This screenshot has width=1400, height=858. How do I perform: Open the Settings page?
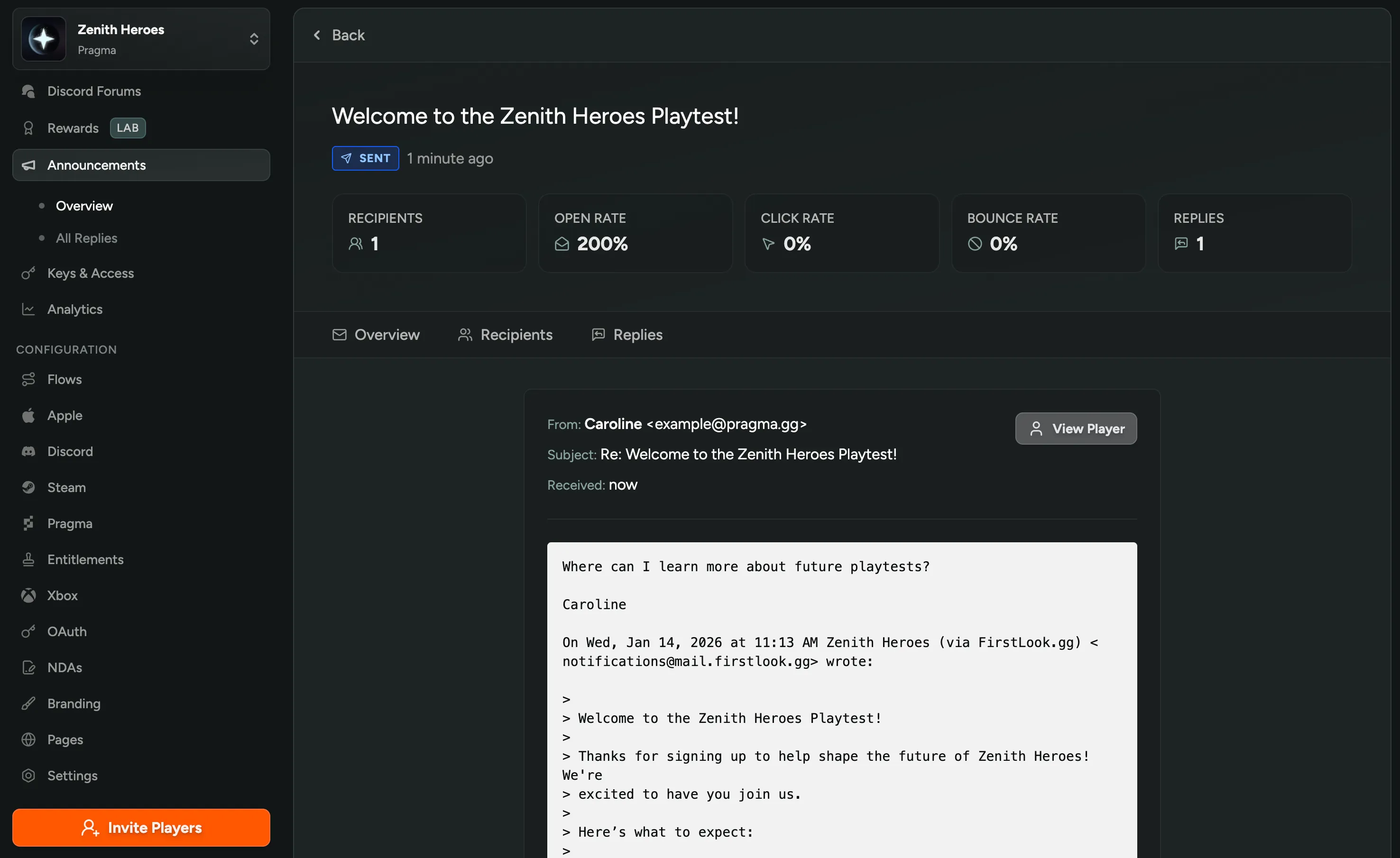coord(73,775)
